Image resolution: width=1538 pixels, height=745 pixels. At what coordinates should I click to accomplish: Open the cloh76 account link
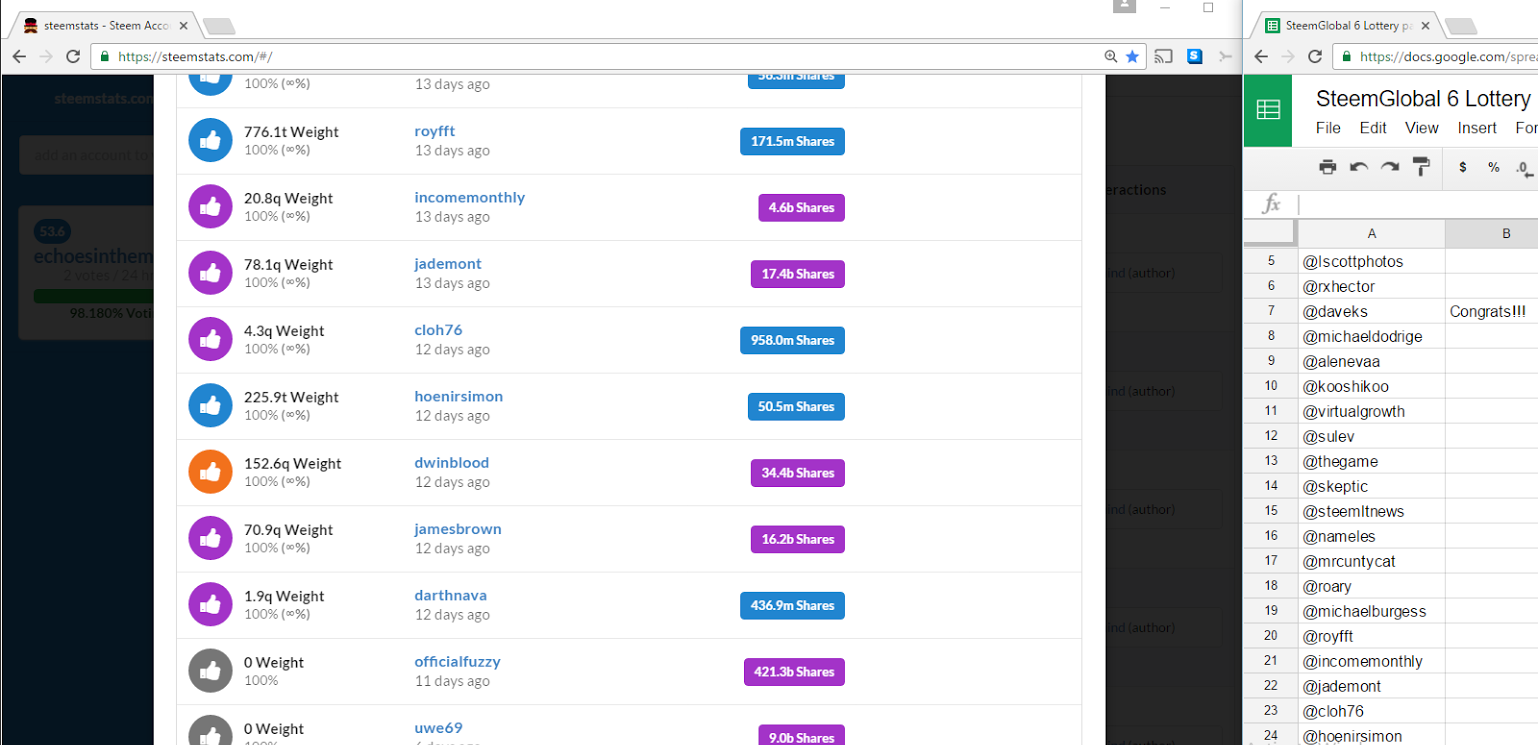pos(439,330)
